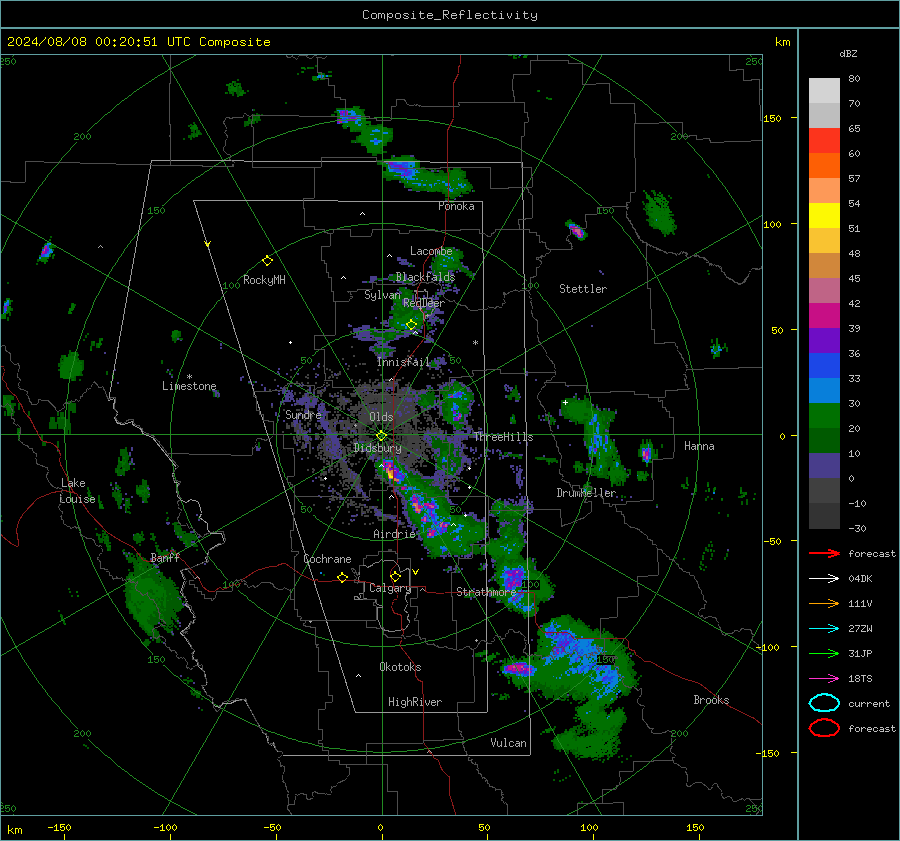The image size is (900, 841).
Task: Click the Vulcan label
Action: 509,743
